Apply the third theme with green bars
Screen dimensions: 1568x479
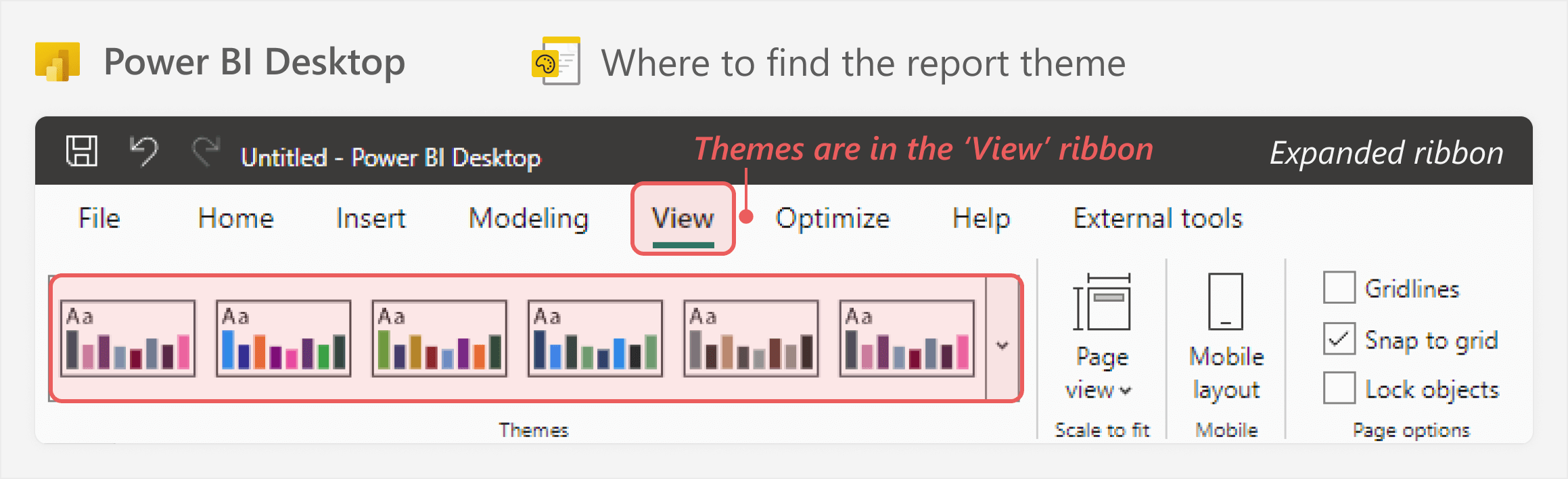click(x=439, y=338)
